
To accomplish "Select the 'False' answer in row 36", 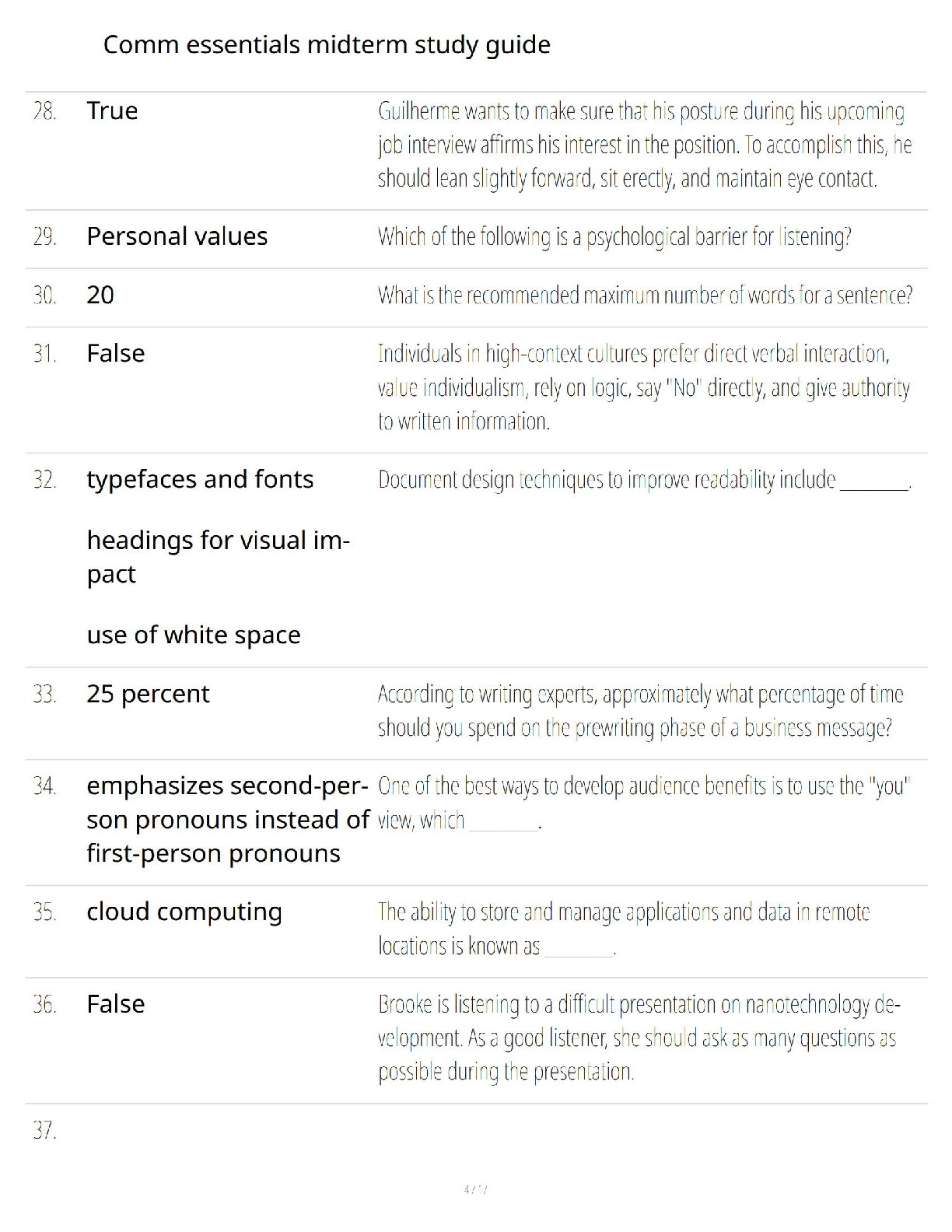I will click(116, 1004).
